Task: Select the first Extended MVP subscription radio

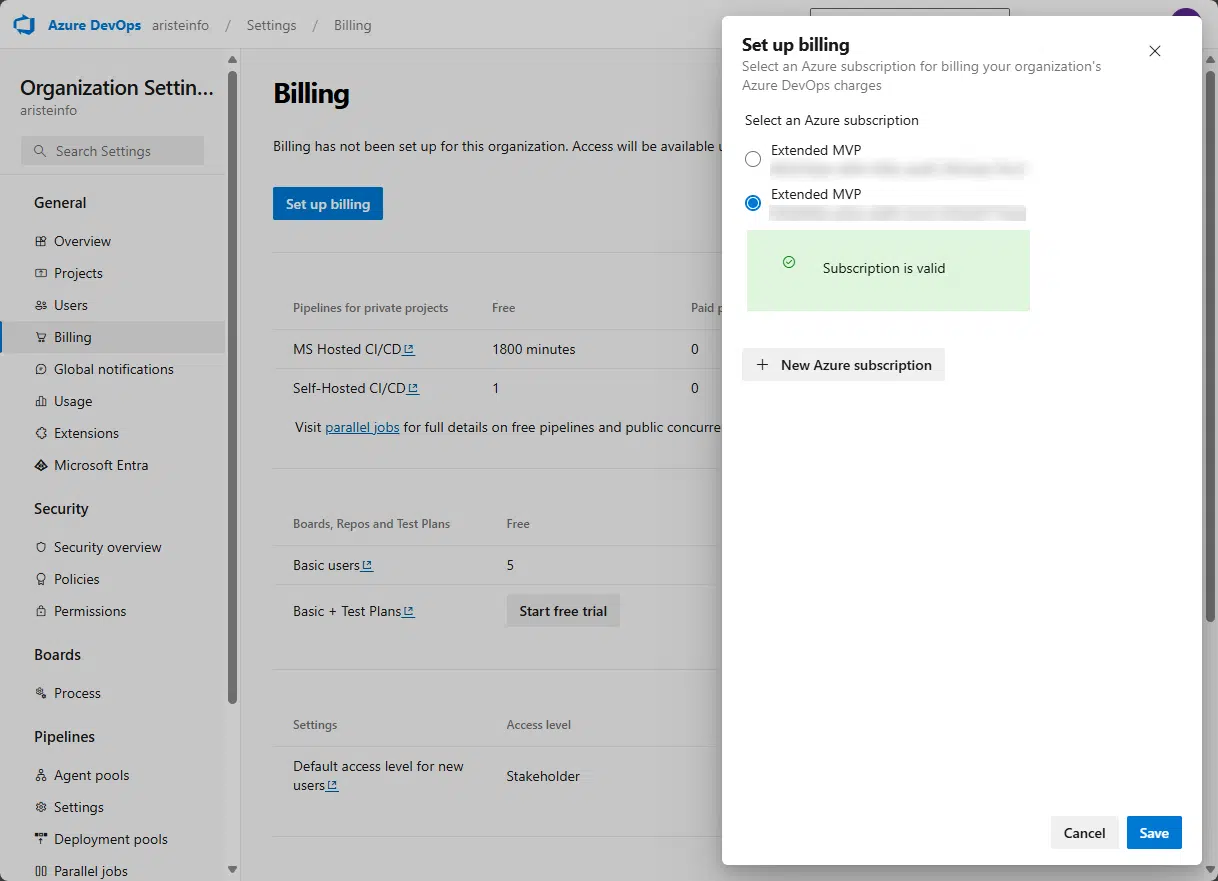Action: pos(752,158)
